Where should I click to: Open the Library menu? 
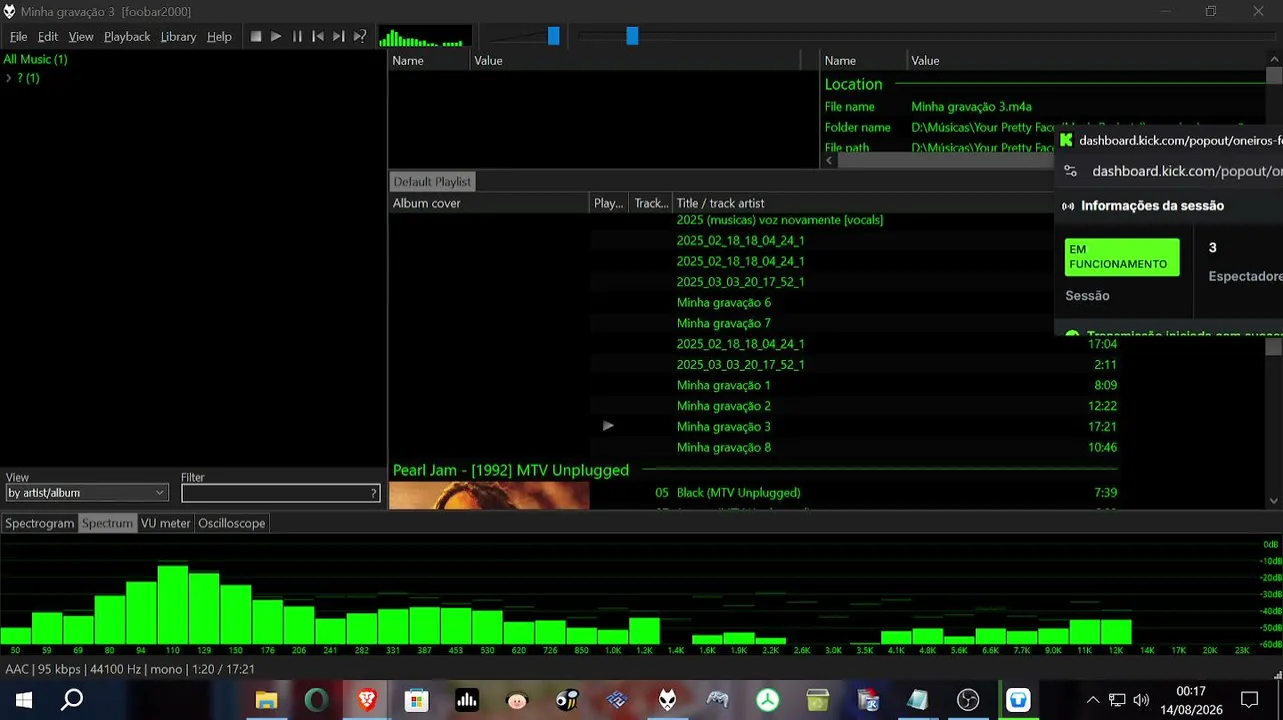click(x=178, y=37)
